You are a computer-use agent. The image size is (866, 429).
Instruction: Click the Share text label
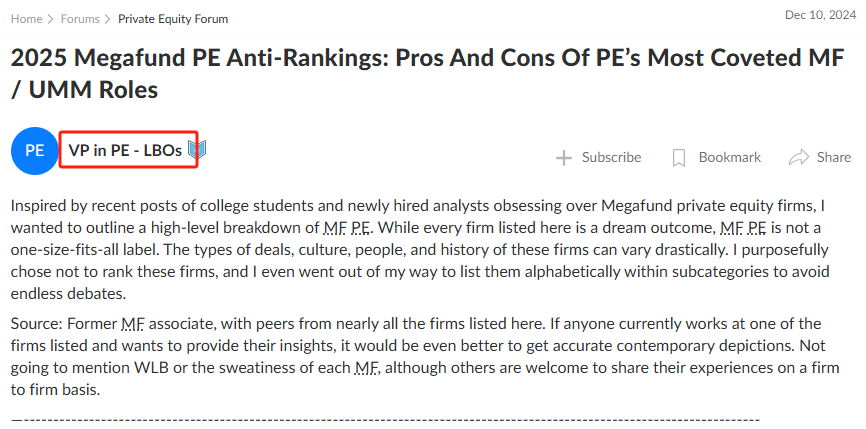click(834, 157)
